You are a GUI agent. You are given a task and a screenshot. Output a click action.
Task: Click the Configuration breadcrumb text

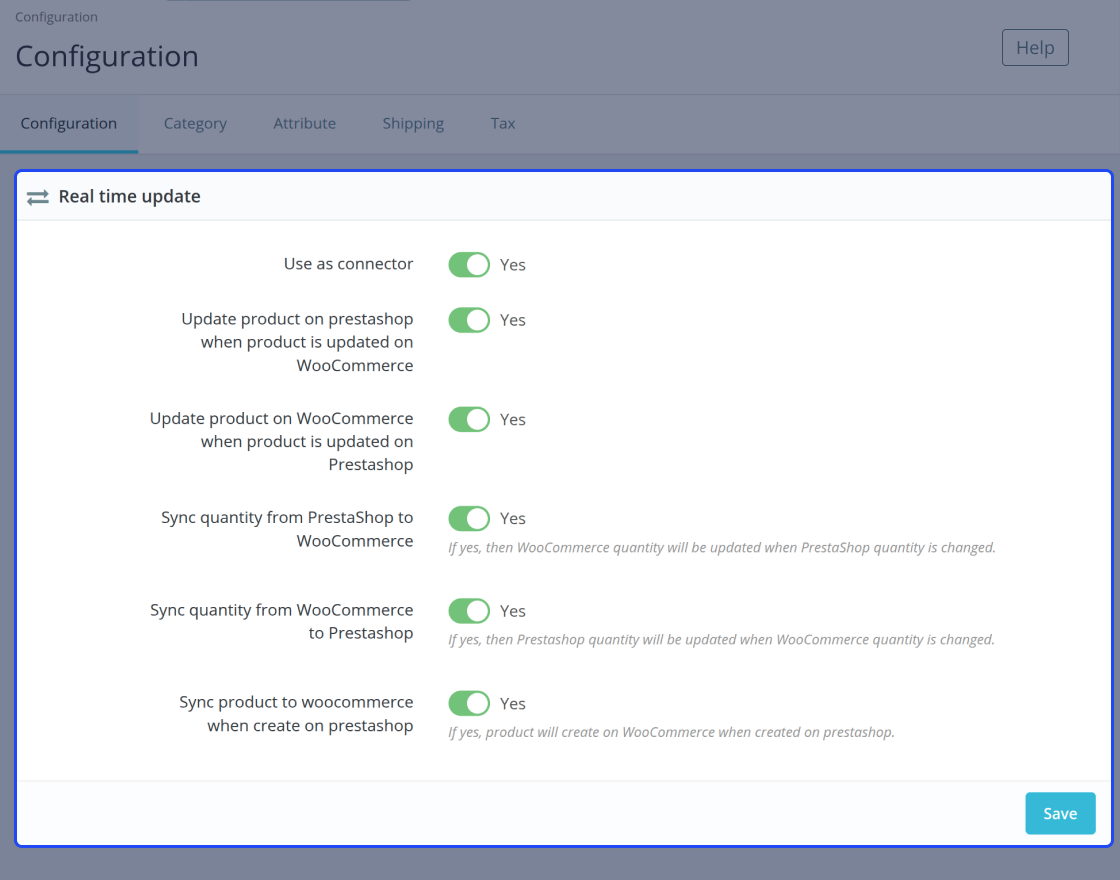[56, 17]
